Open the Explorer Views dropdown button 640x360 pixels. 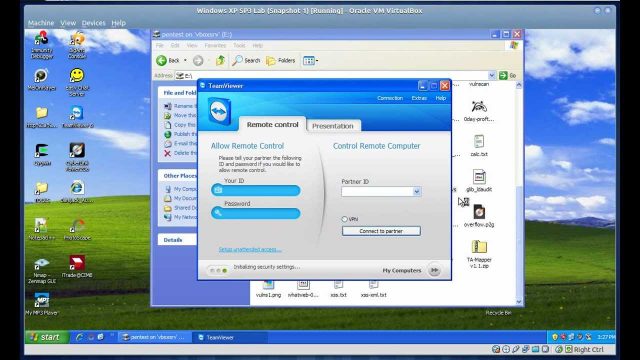pyautogui.click(x=311, y=60)
